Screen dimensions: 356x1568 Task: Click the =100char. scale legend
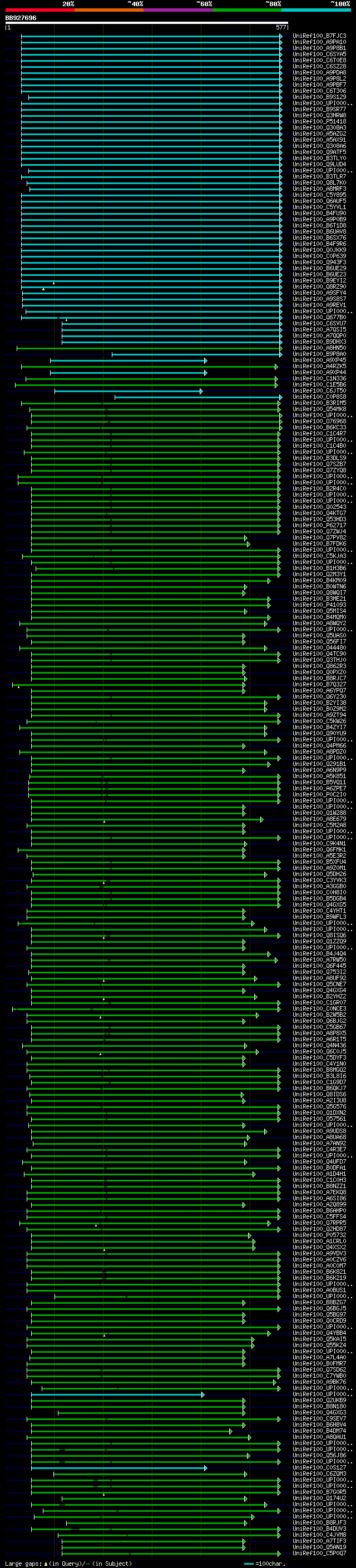pos(264,1564)
